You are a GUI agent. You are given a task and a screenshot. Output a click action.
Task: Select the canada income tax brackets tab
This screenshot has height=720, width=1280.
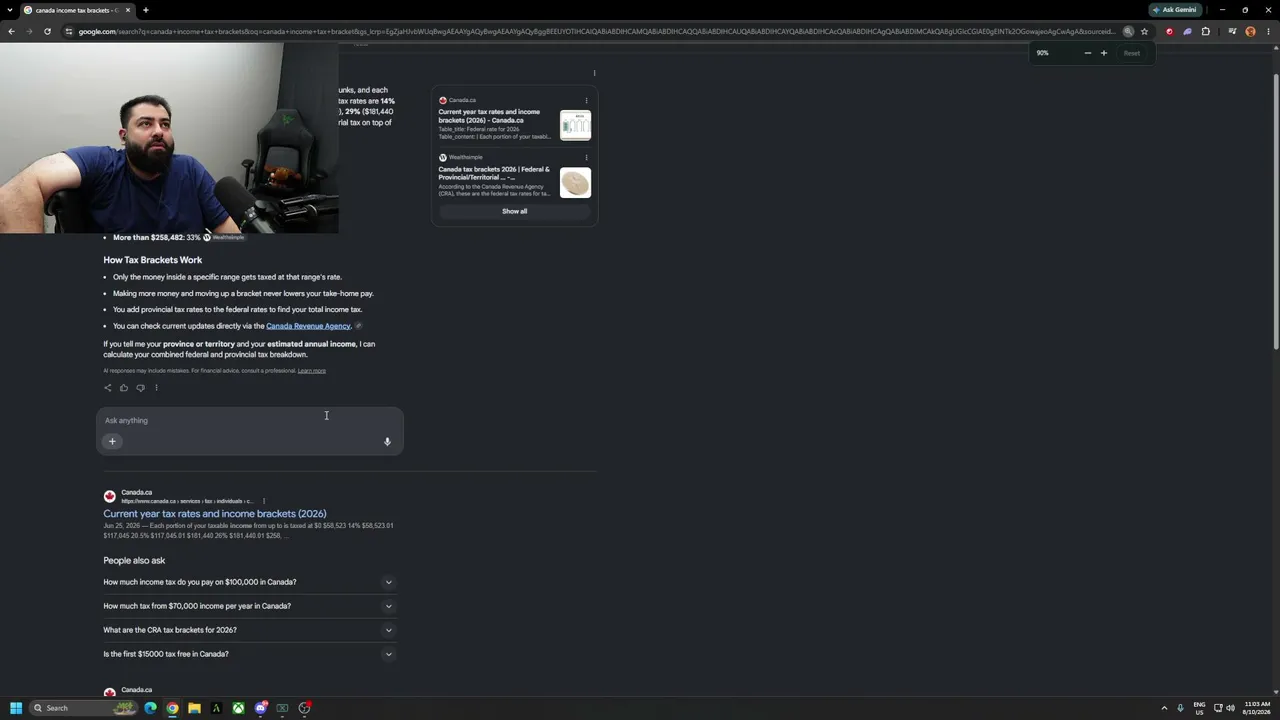pyautogui.click(x=76, y=10)
